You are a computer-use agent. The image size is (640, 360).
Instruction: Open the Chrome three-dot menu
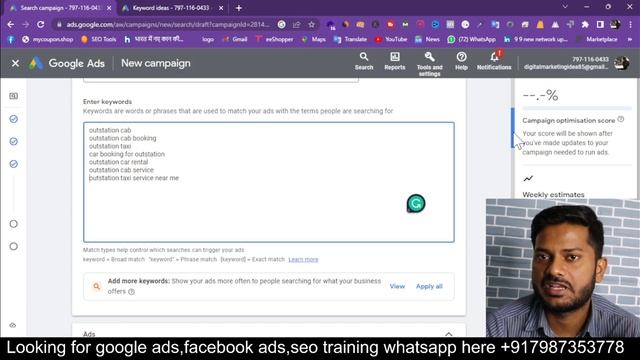tap(630, 24)
